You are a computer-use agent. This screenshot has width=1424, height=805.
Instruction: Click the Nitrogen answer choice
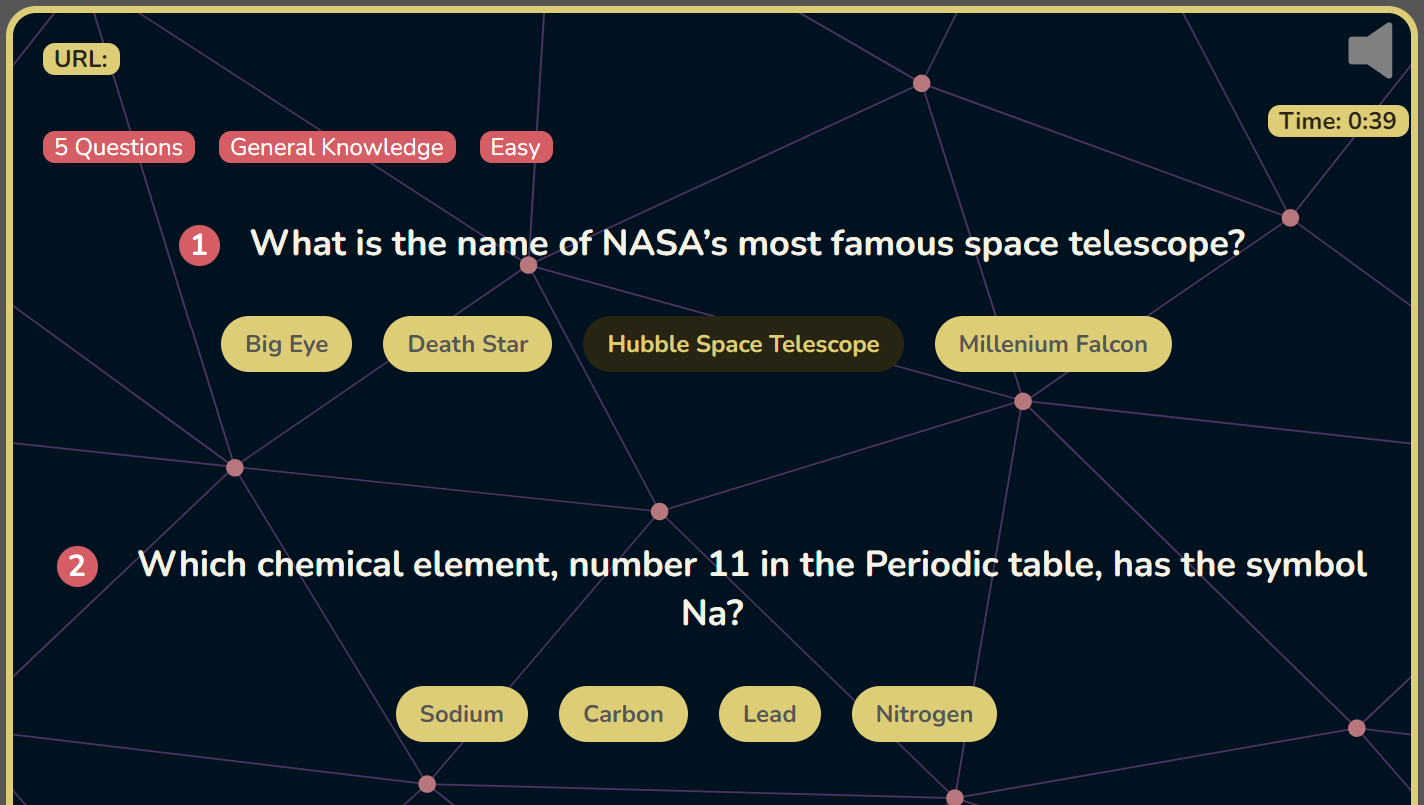[924, 714]
